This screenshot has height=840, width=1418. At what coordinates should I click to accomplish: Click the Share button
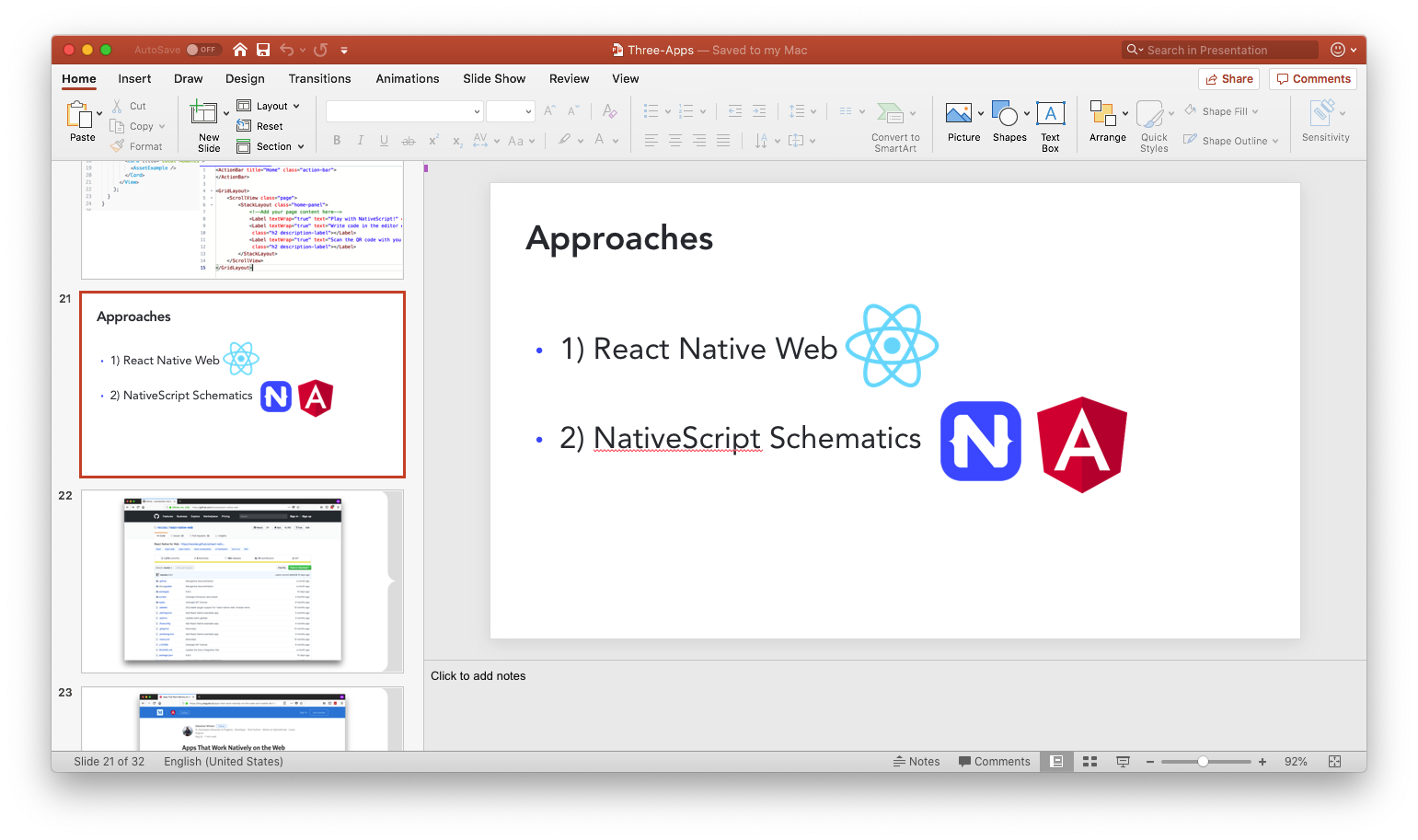coord(1229,79)
